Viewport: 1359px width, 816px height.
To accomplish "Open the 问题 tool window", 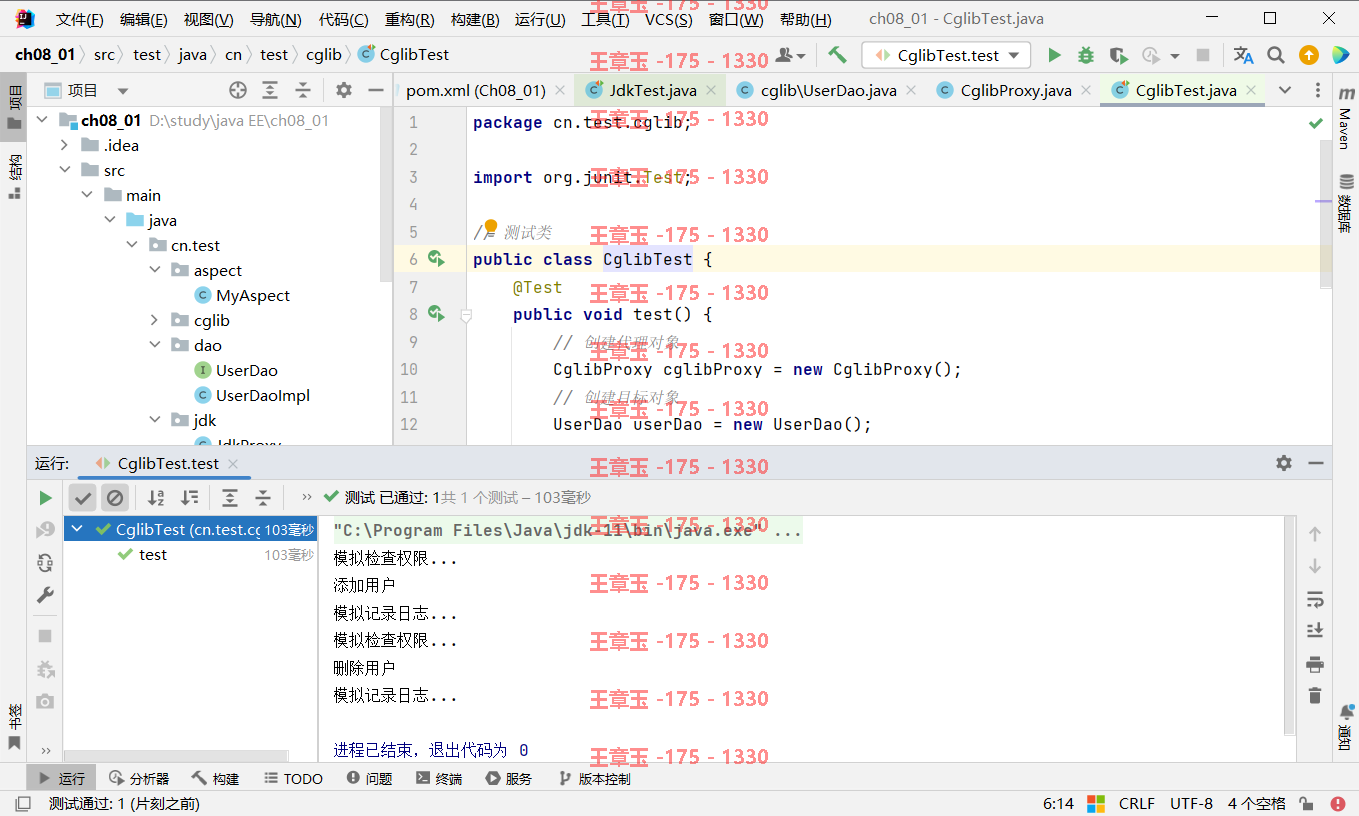I will click(369, 778).
